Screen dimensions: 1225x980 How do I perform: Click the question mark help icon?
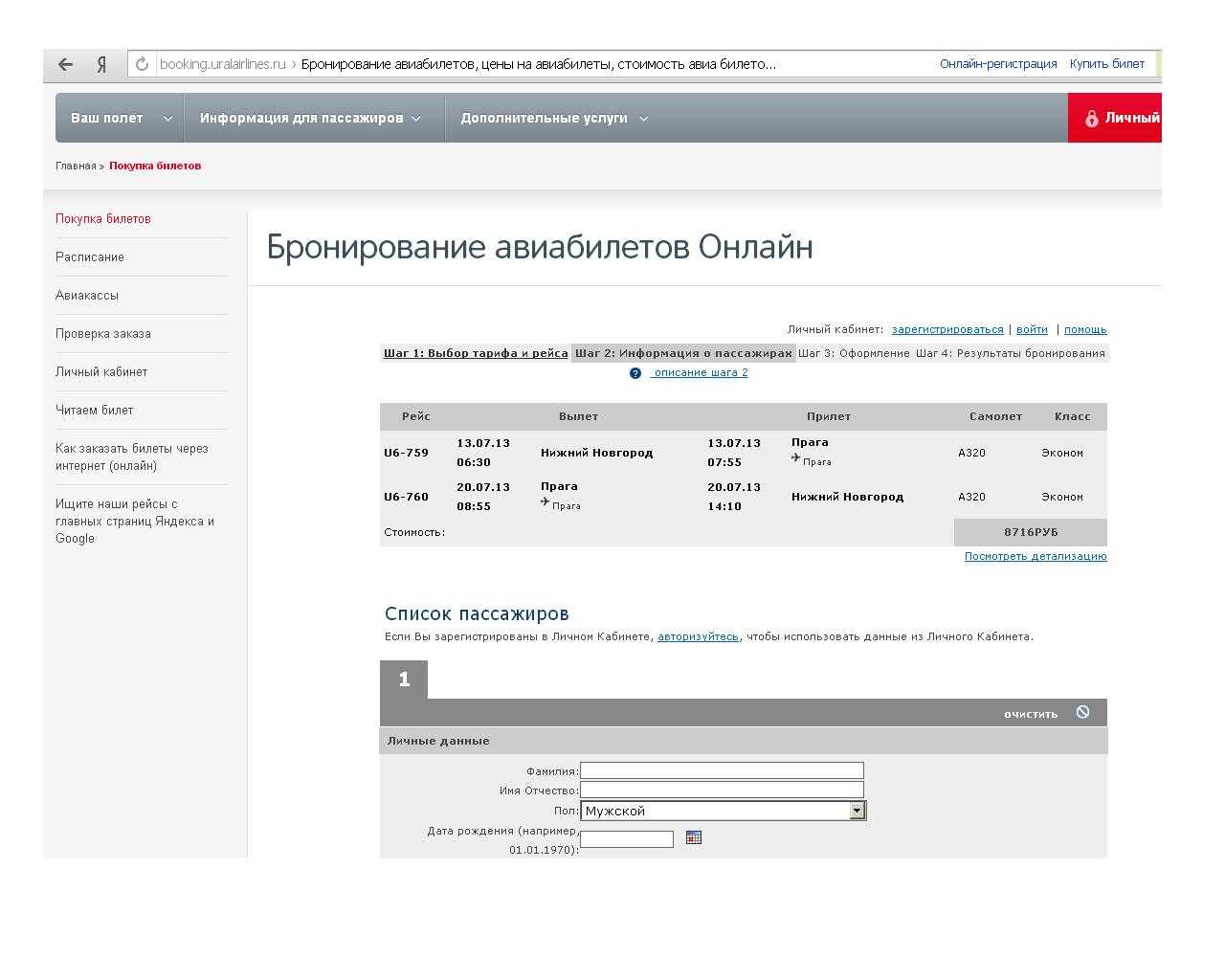pyautogui.click(x=635, y=373)
